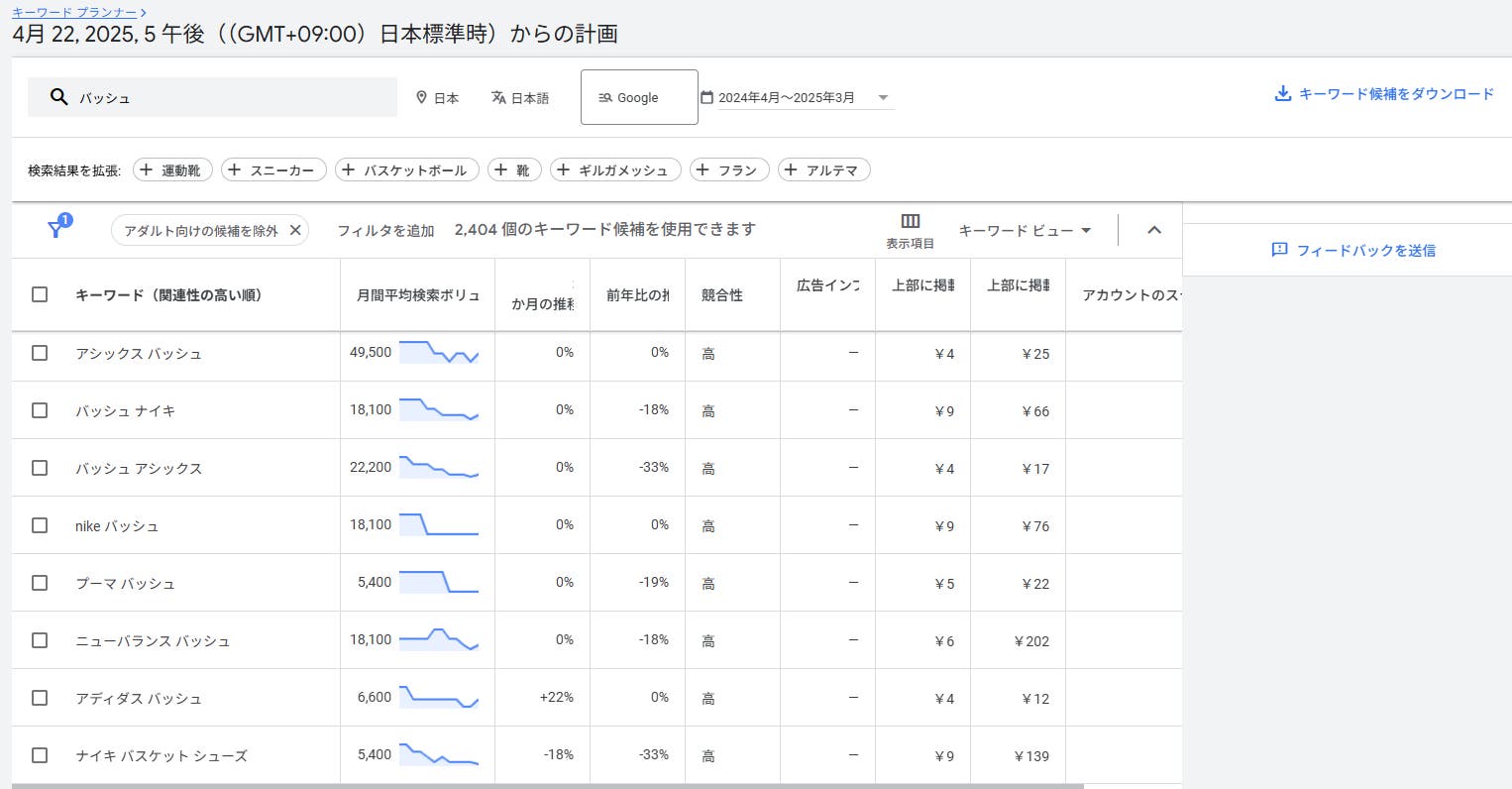
Task: Click the ニューバランス バッシュ keyword text
Action: click(x=153, y=640)
